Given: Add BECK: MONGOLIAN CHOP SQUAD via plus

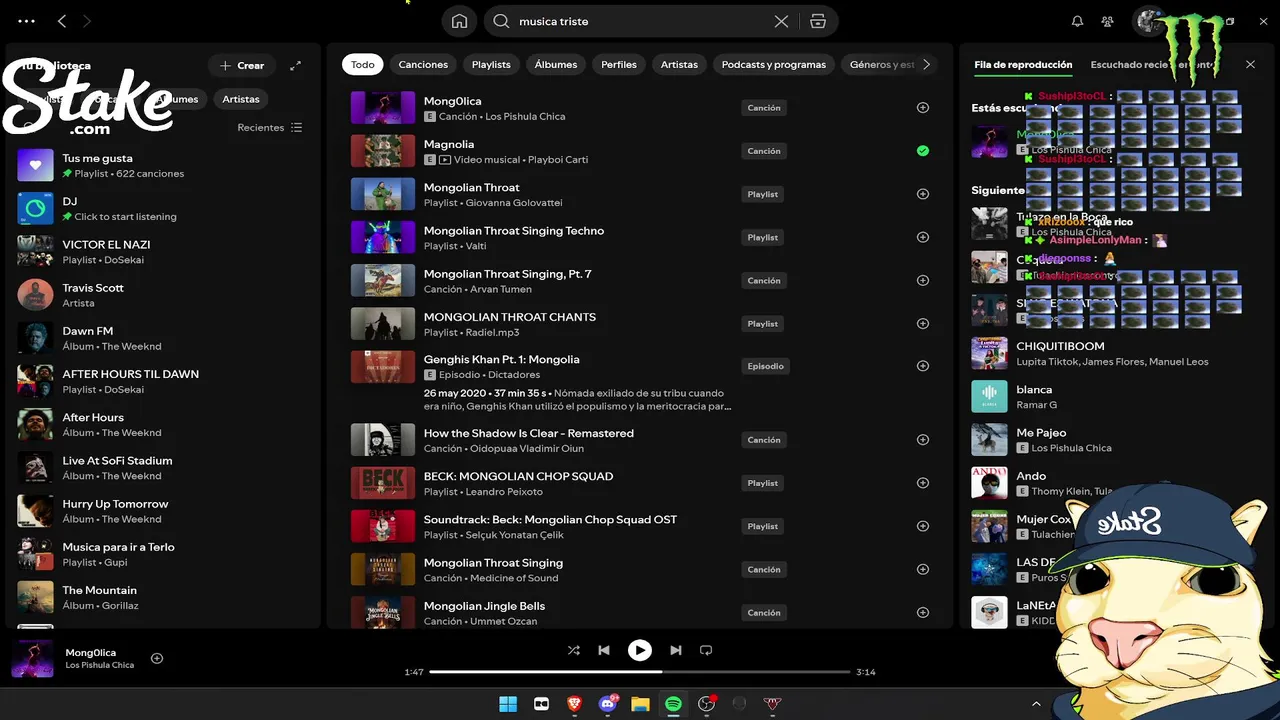Looking at the screenshot, I should 923,483.
